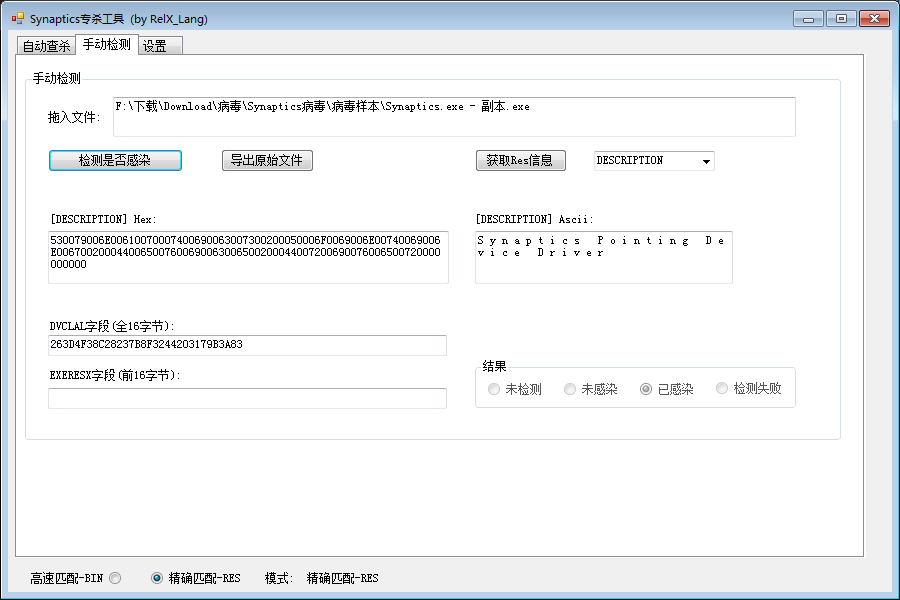Maximize the Synaptics专杀工具 window
Image resolution: width=900 pixels, height=600 pixels.
tap(841, 19)
